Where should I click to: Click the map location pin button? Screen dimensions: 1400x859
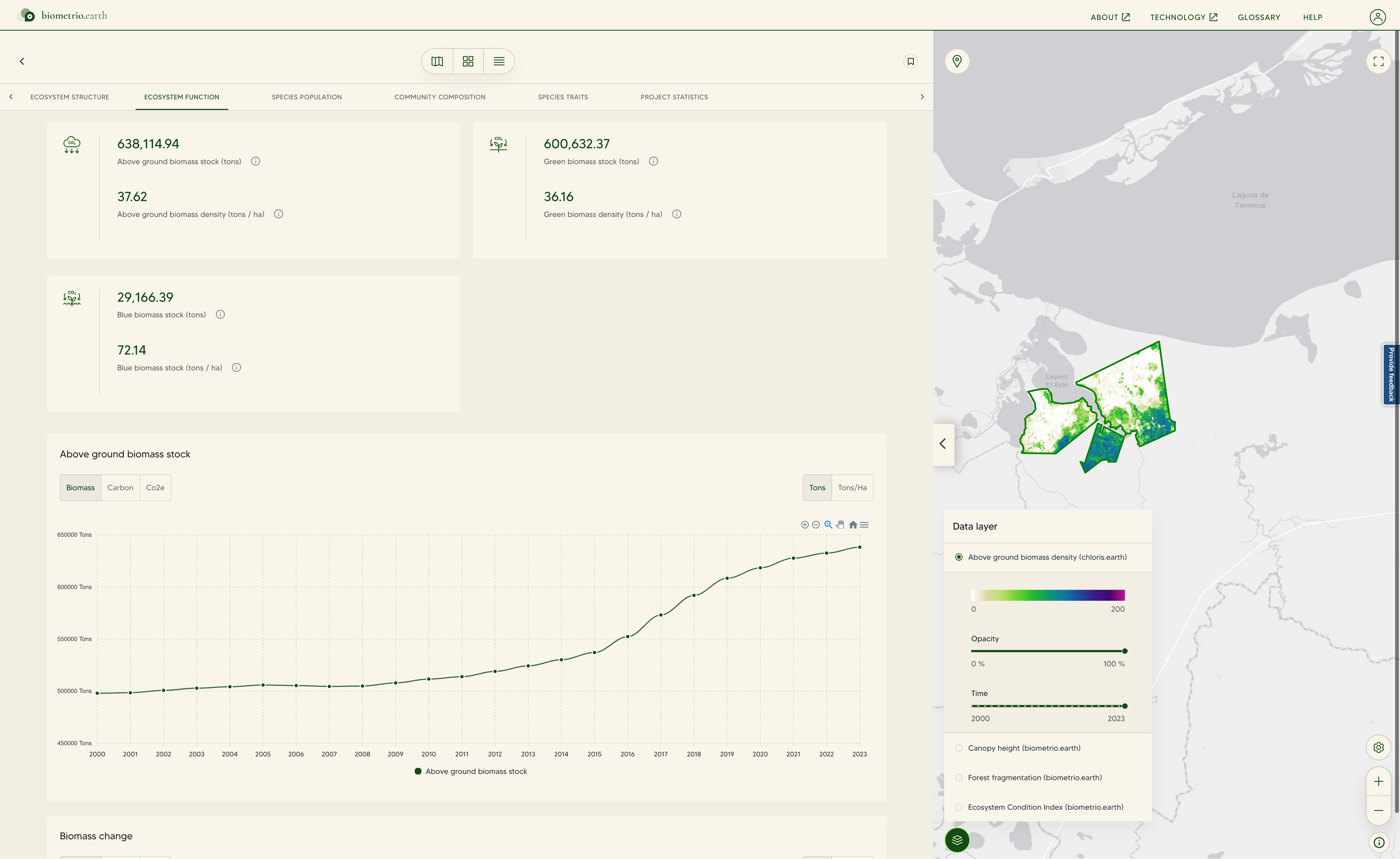tap(957, 61)
